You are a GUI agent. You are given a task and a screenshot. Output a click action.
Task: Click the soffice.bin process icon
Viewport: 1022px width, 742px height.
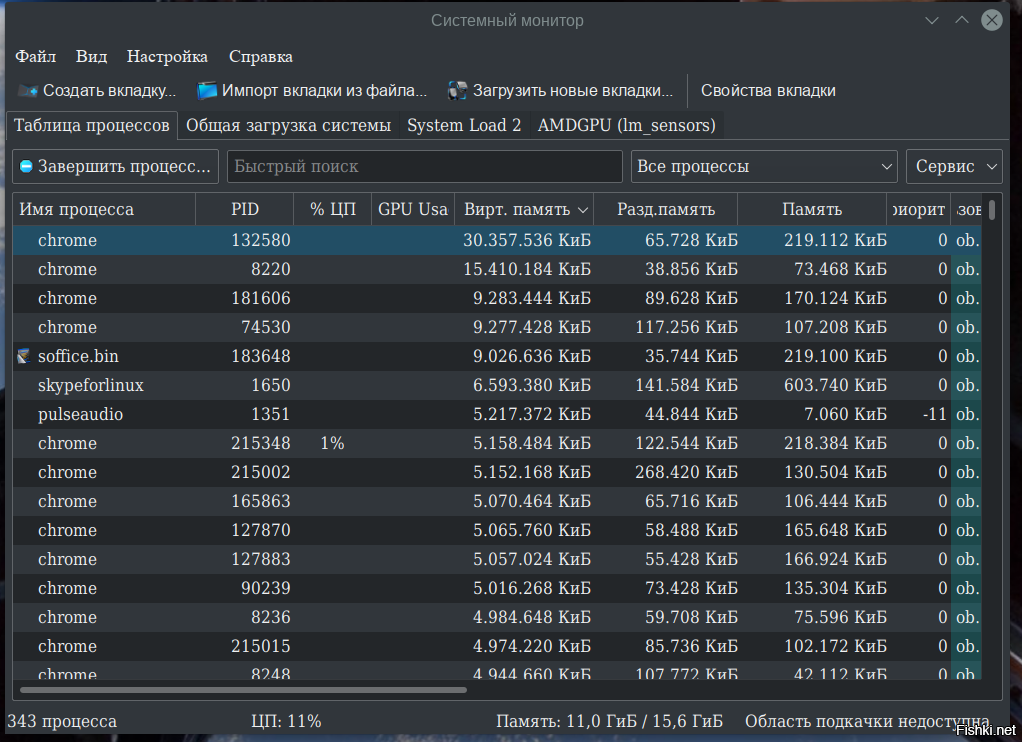(24, 356)
